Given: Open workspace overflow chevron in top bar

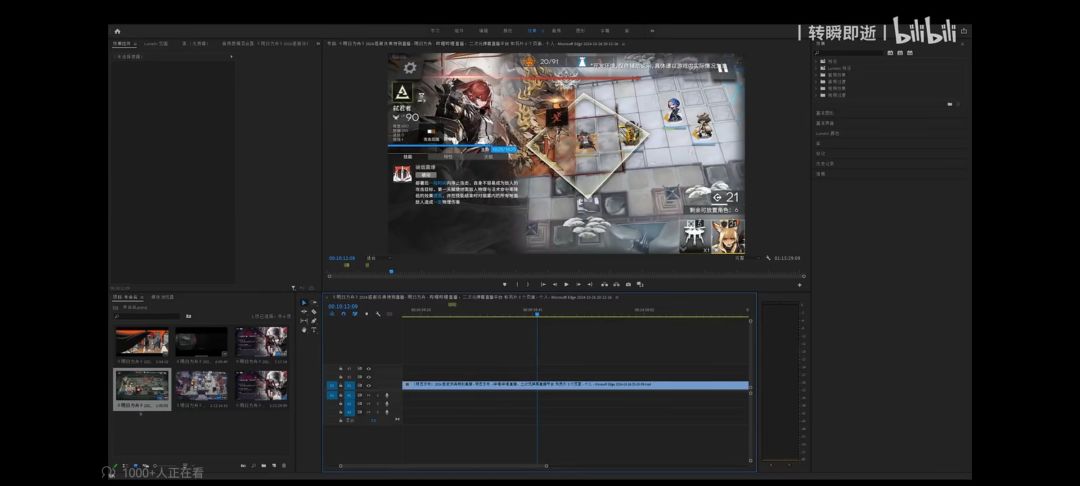Looking at the screenshot, I should pos(652,31).
